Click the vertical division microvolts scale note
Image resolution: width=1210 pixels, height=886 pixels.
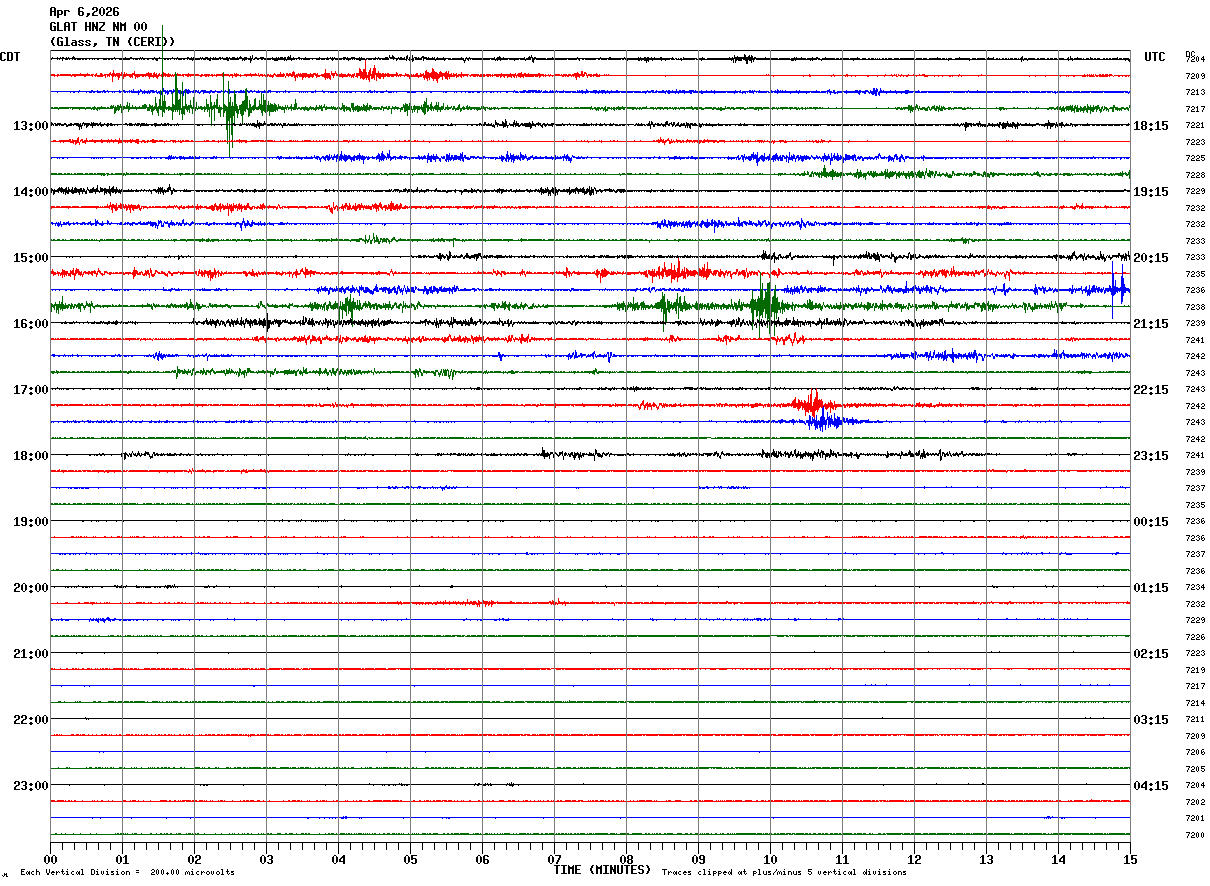(127, 873)
